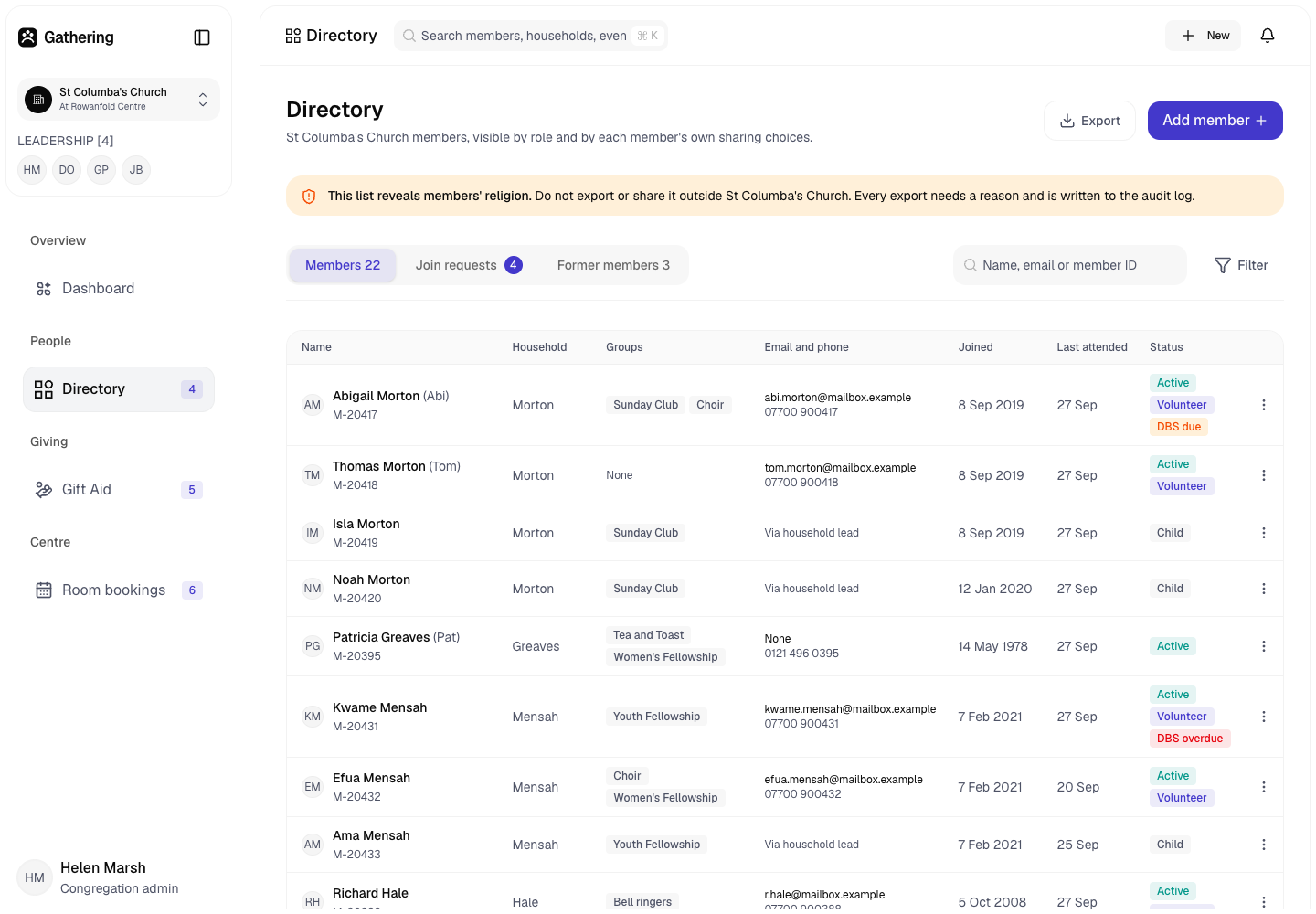Open Room bookings in sidebar
The height and width of the screenshot is (914, 1316).
[119, 590]
